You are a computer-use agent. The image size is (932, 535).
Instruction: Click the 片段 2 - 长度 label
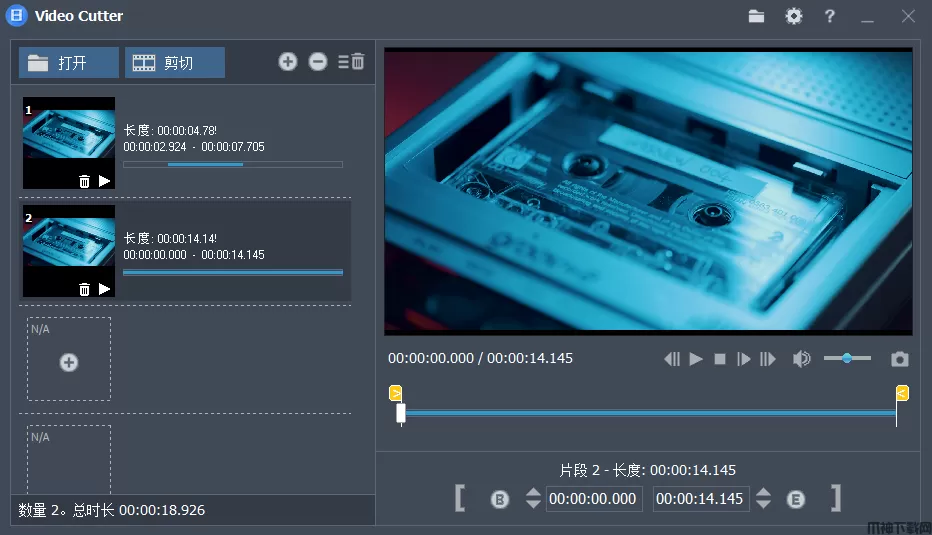tap(648, 470)
